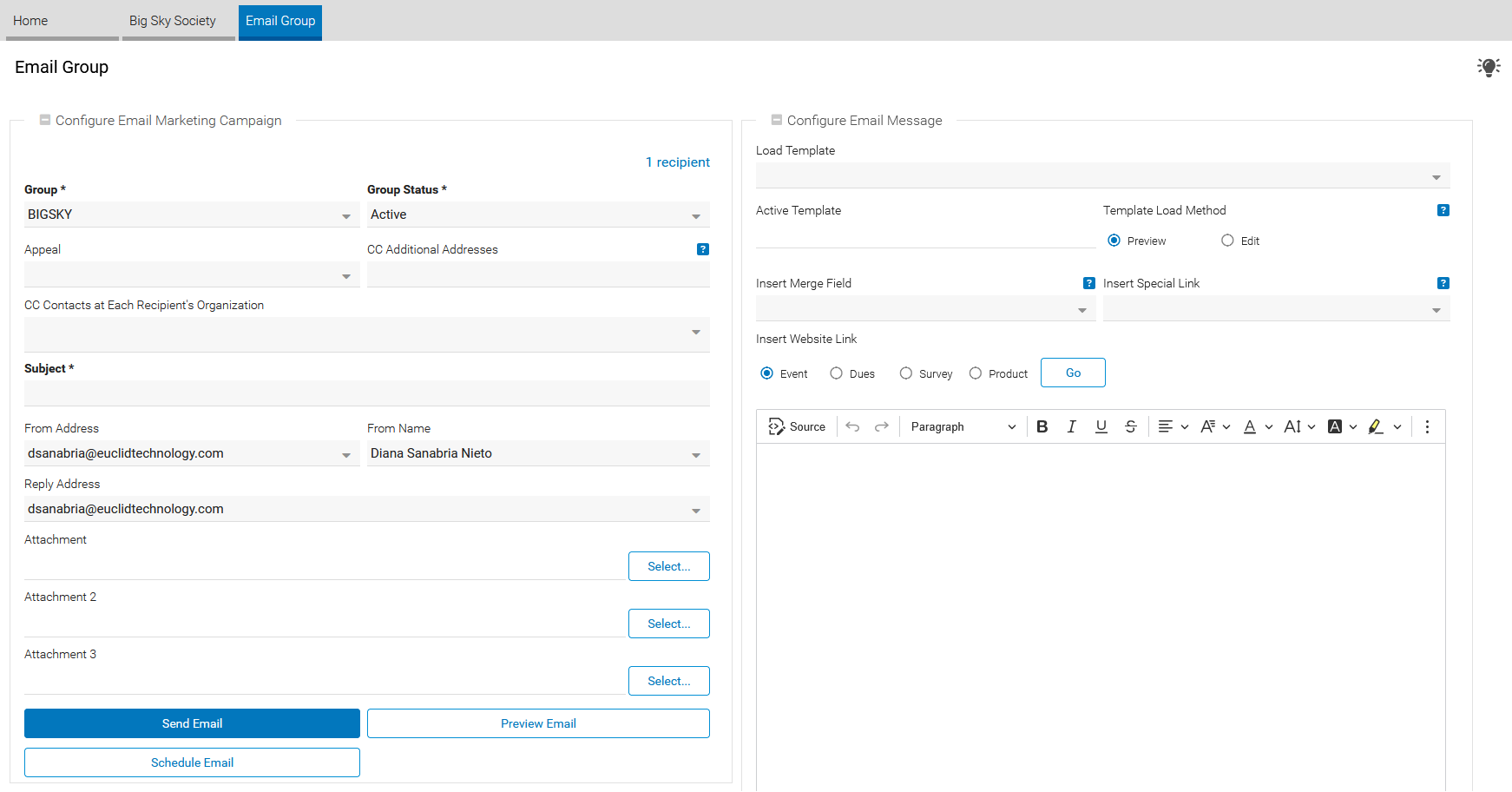
Task: Click the Go button for website link
Action: pos(1073,373)
